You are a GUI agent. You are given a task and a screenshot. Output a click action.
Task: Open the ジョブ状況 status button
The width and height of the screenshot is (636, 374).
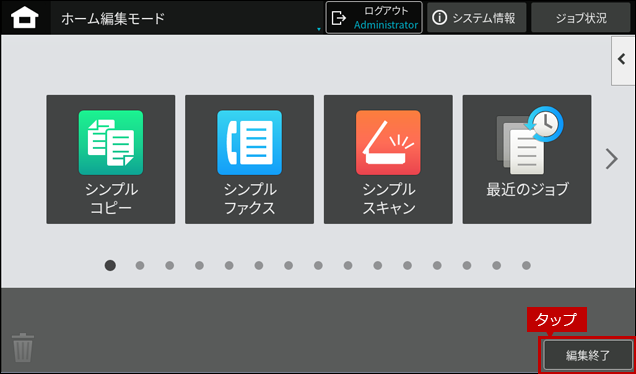coord(581,18)
